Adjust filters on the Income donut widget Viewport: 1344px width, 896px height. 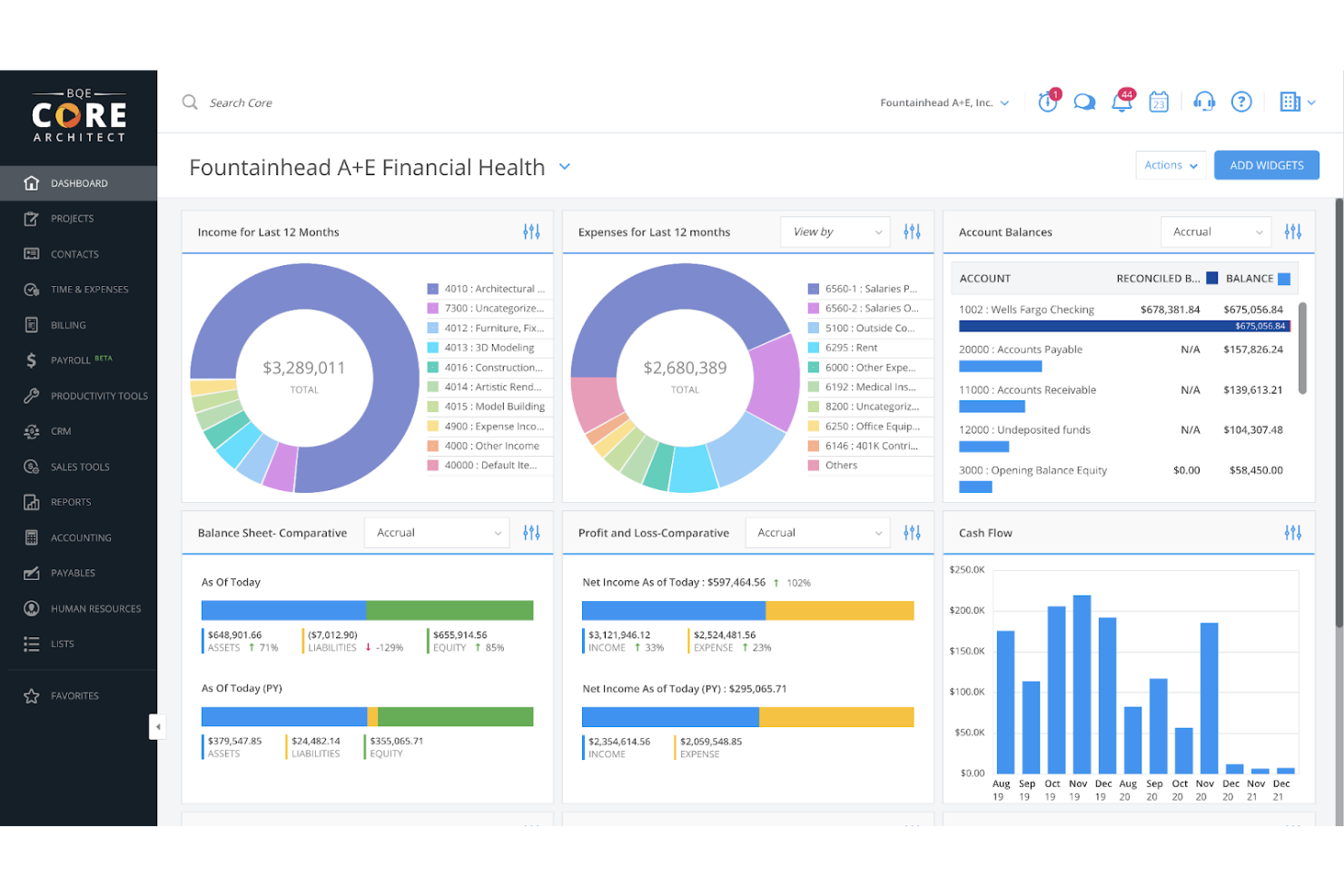531,231
